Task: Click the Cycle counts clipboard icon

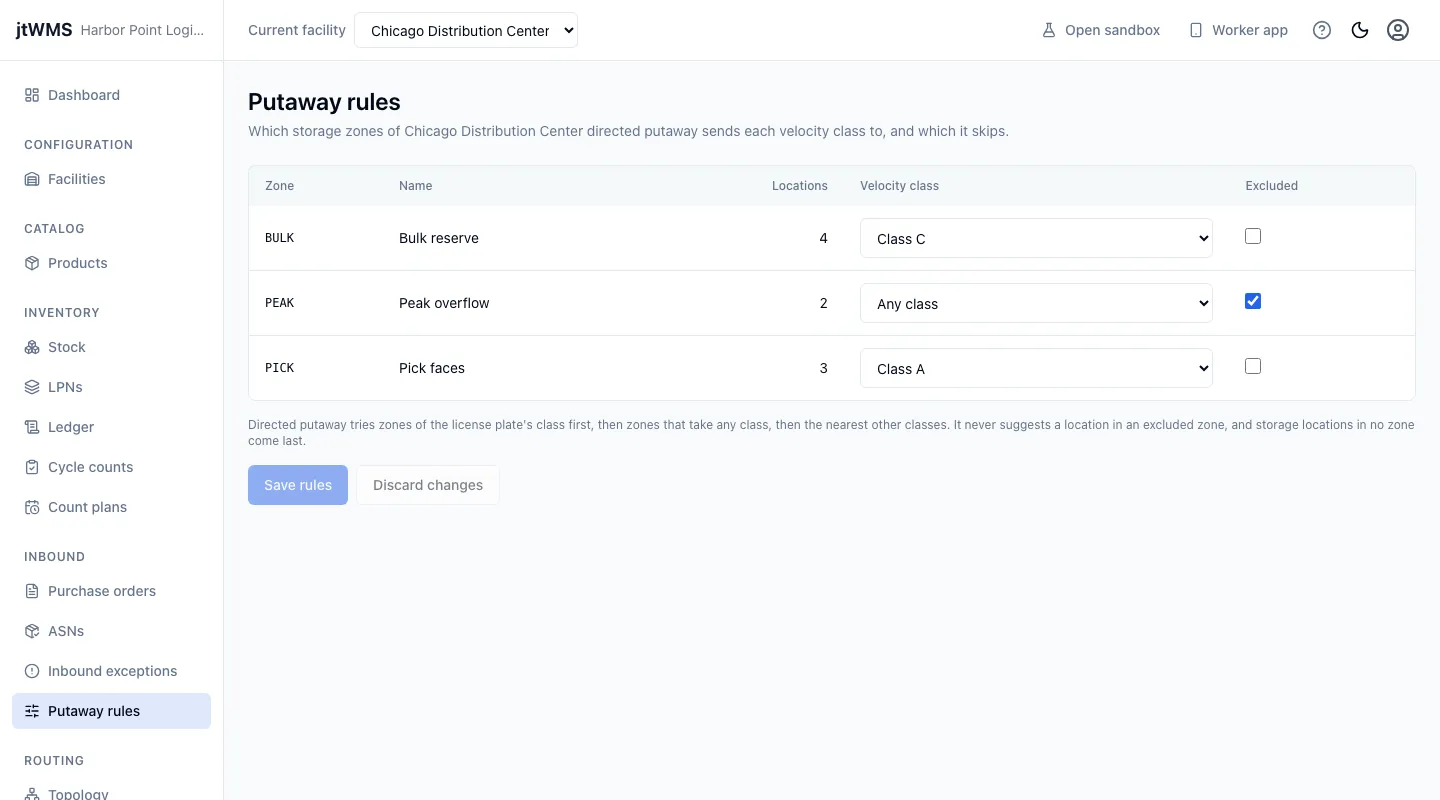Action: tap(32, 467)
